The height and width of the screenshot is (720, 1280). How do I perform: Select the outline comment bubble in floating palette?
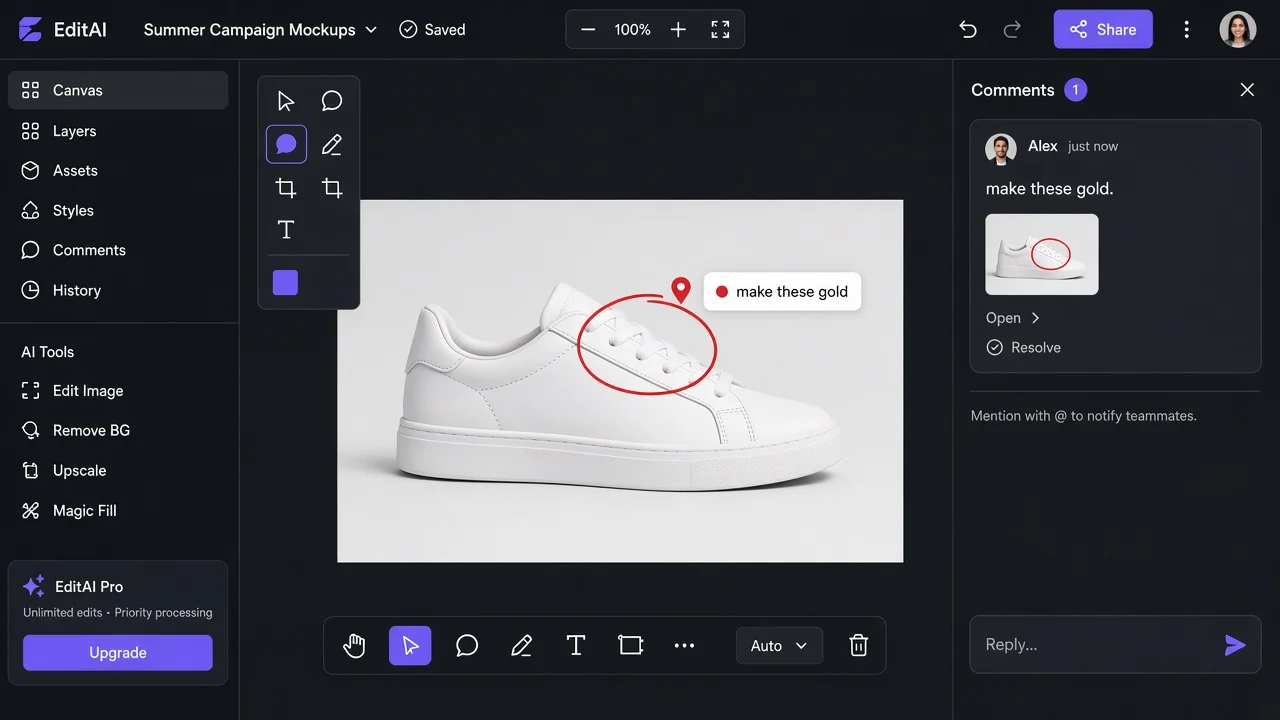tap(332, 101)
